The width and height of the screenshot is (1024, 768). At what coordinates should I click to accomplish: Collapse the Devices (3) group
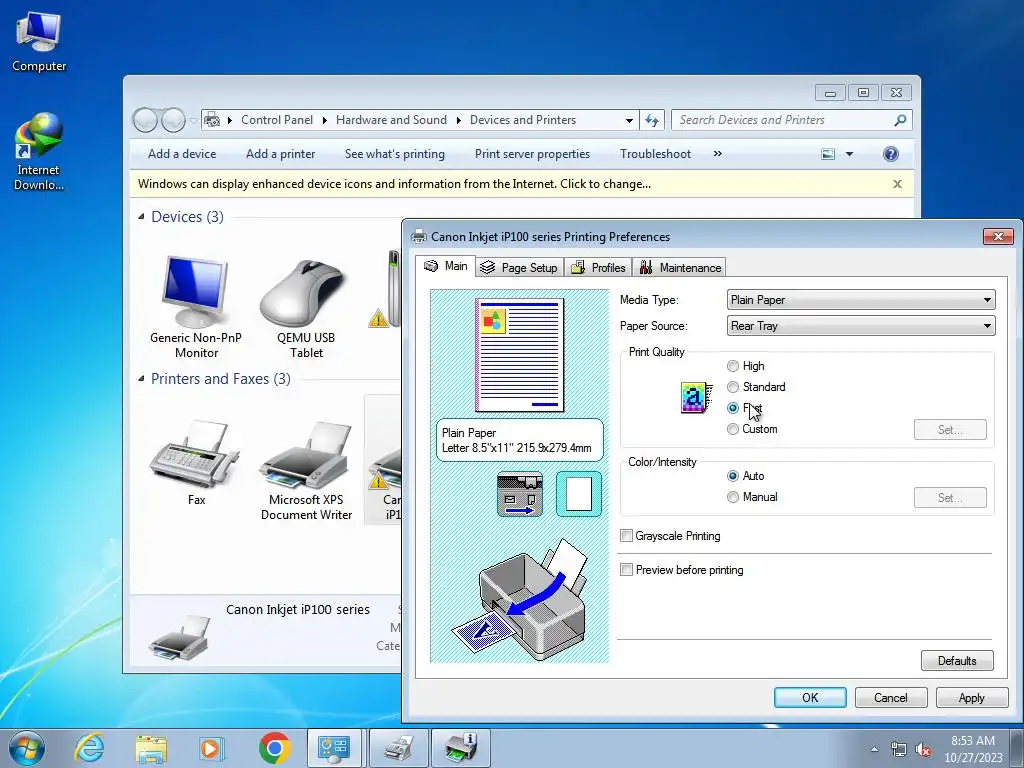pos(141,217)
